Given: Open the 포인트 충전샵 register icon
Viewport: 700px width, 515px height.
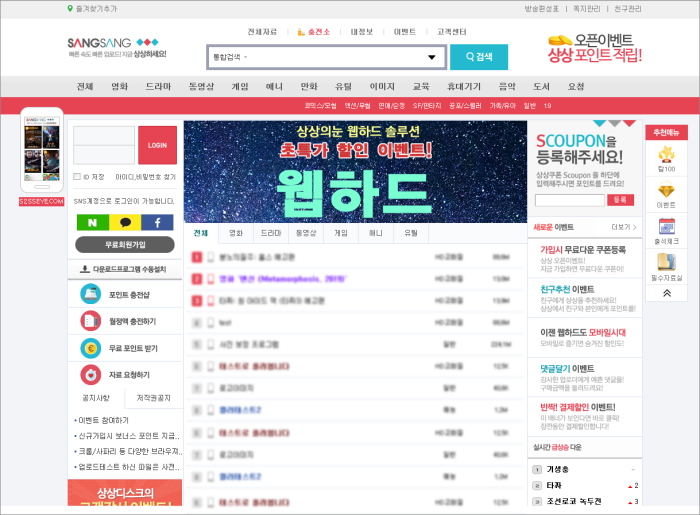Looking at the screenshot, I should [x=91, y=294].
